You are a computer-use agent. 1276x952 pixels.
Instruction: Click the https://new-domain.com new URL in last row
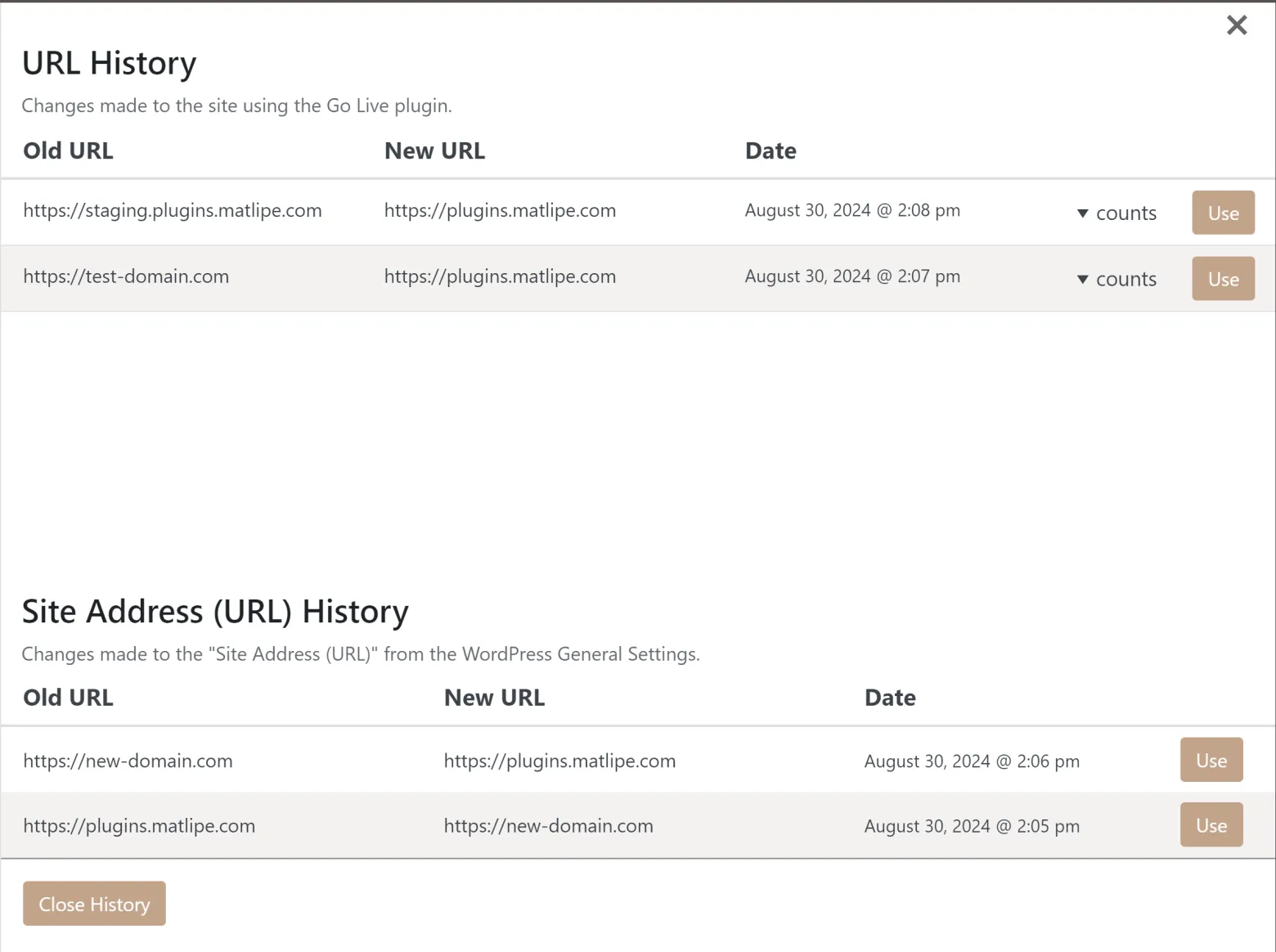548,826
